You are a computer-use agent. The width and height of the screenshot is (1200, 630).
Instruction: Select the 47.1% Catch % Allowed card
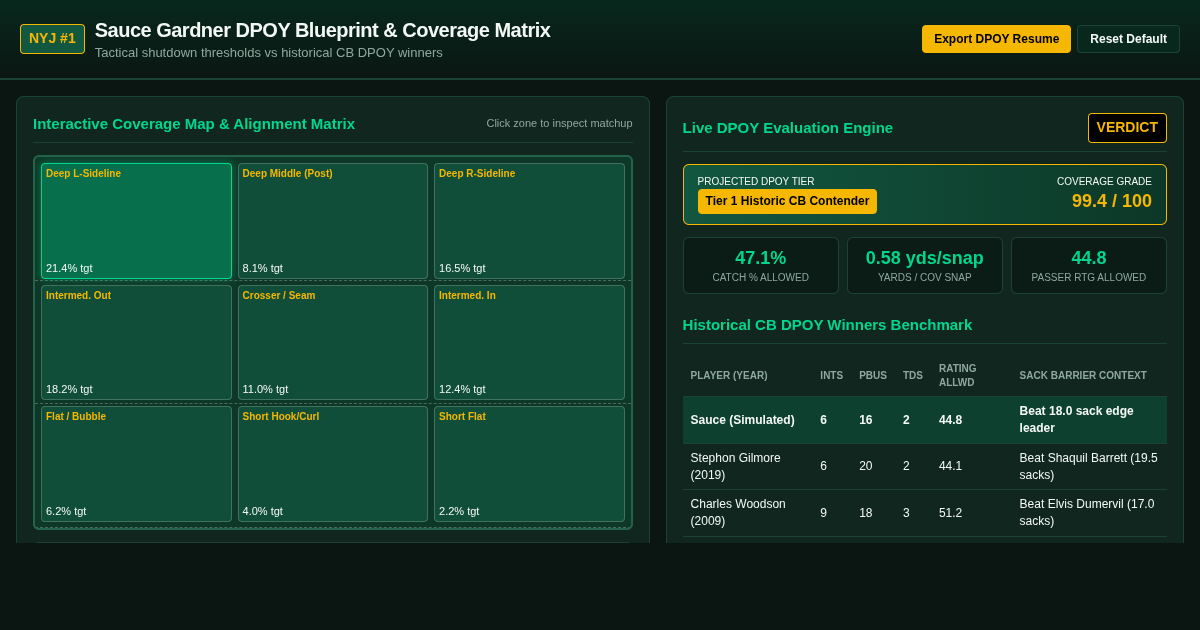pos(761,265)
